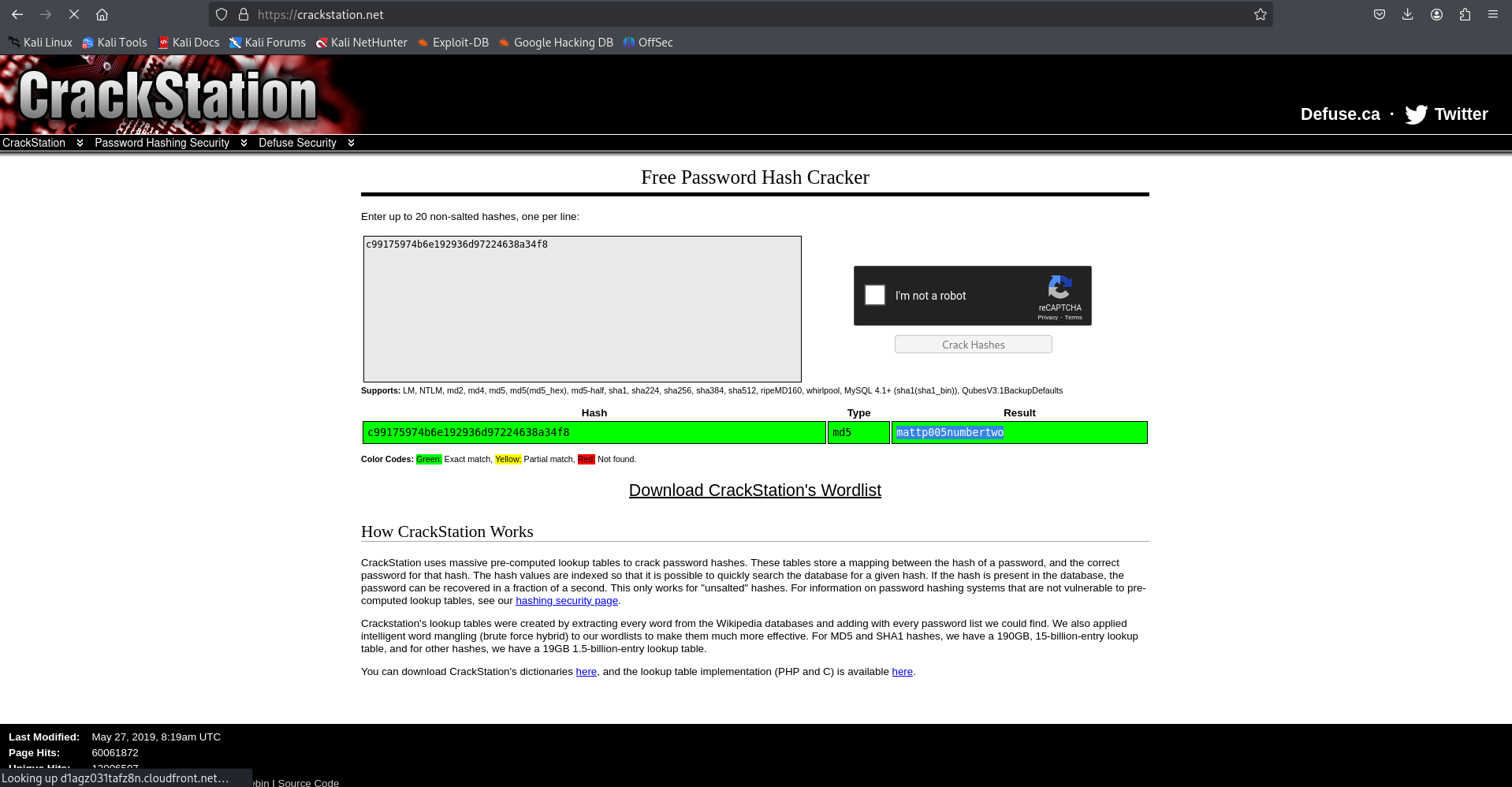View downloads with the download arrow icon
The height and width of the screenshot is (787, 1512).
1407,14
